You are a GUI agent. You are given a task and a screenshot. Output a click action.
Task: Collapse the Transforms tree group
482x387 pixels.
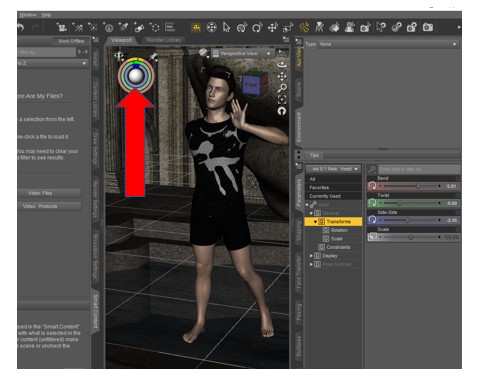pyautogui.click(x=315, y=222)
